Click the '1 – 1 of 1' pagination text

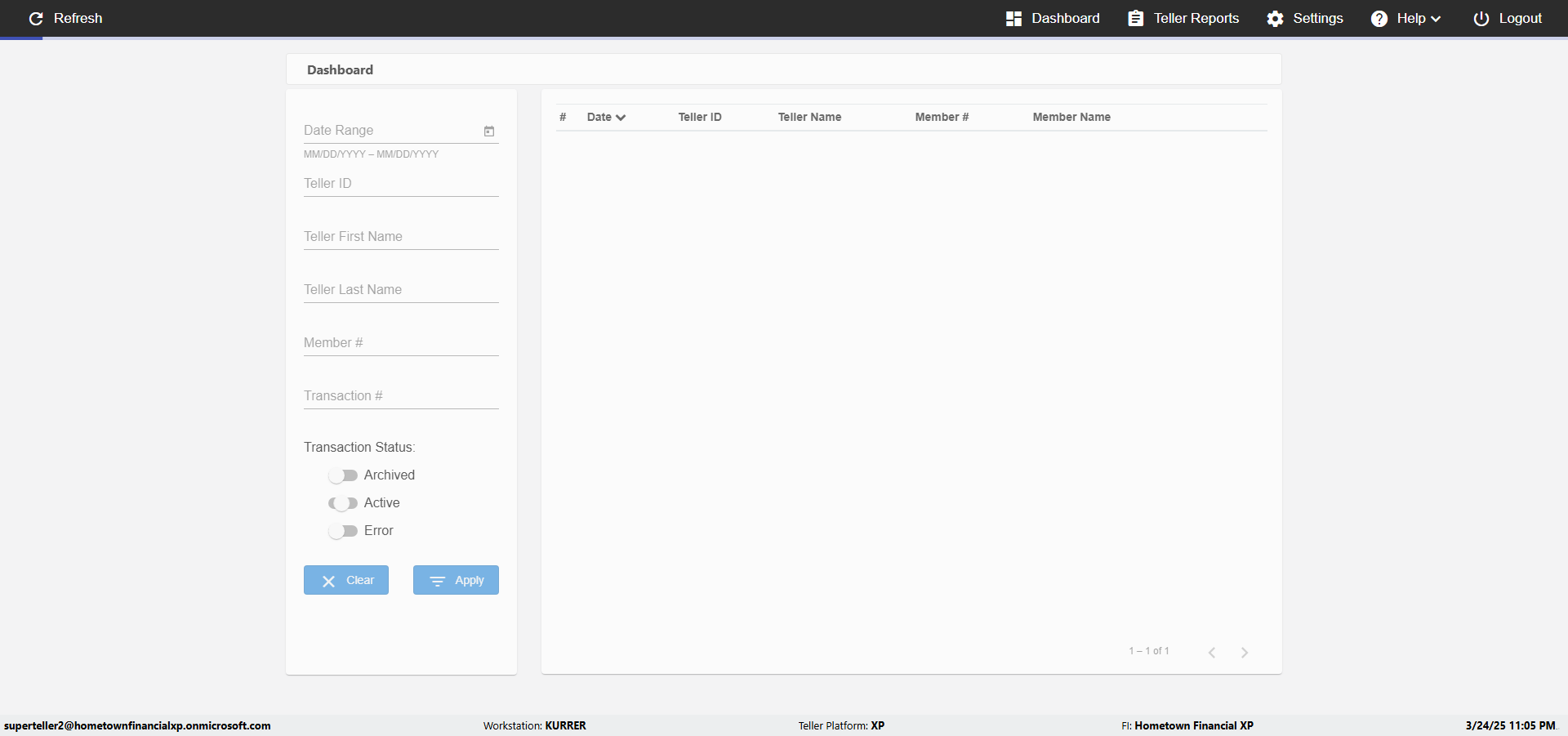pos(1149,651)
